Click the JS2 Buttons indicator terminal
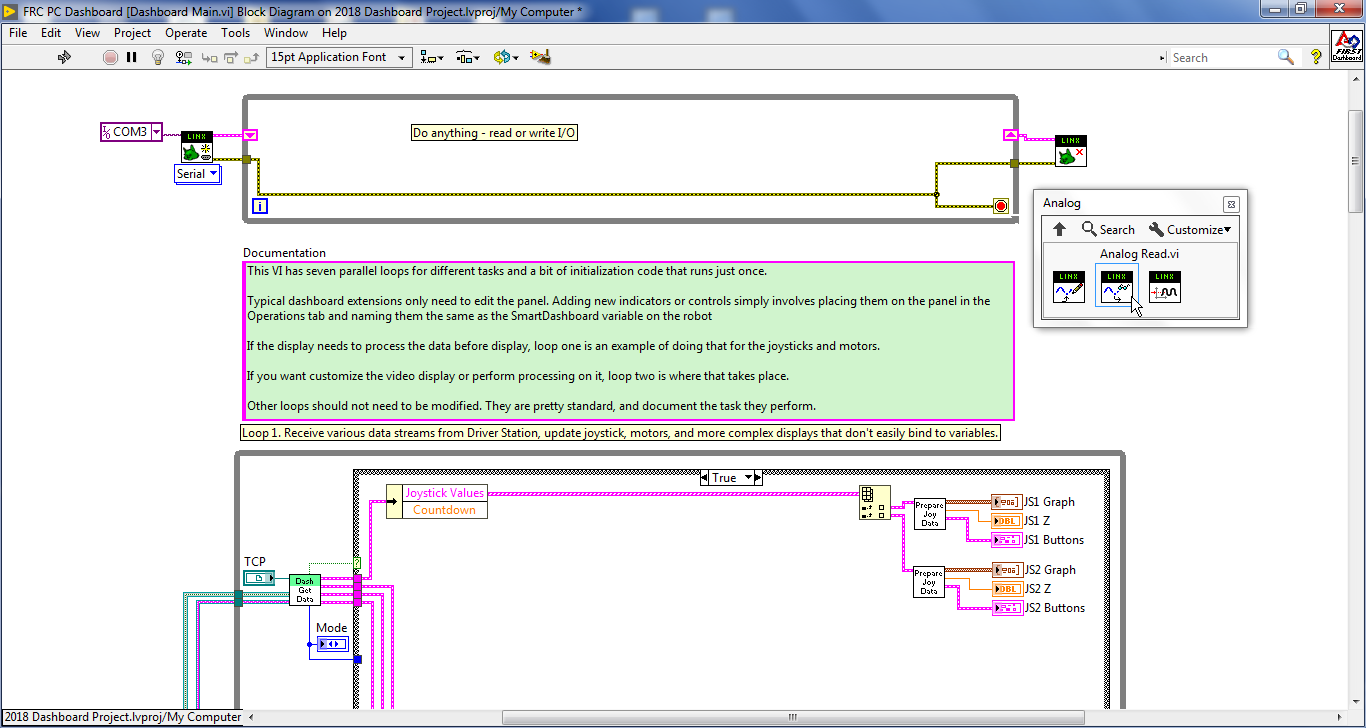 coord(1006,608)
